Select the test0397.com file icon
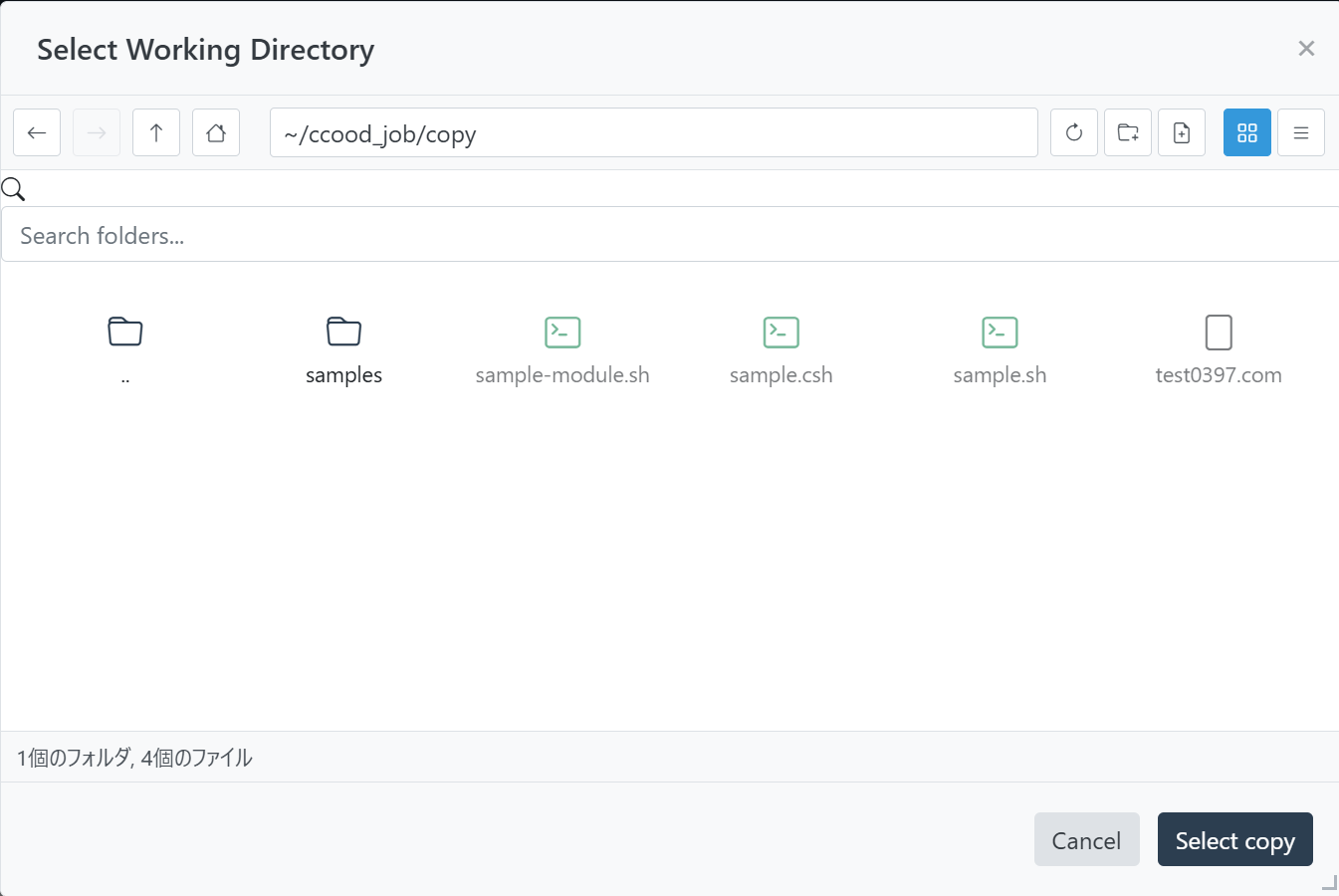The width and height of the screenshot is (1339, 896). (1219, 332)
